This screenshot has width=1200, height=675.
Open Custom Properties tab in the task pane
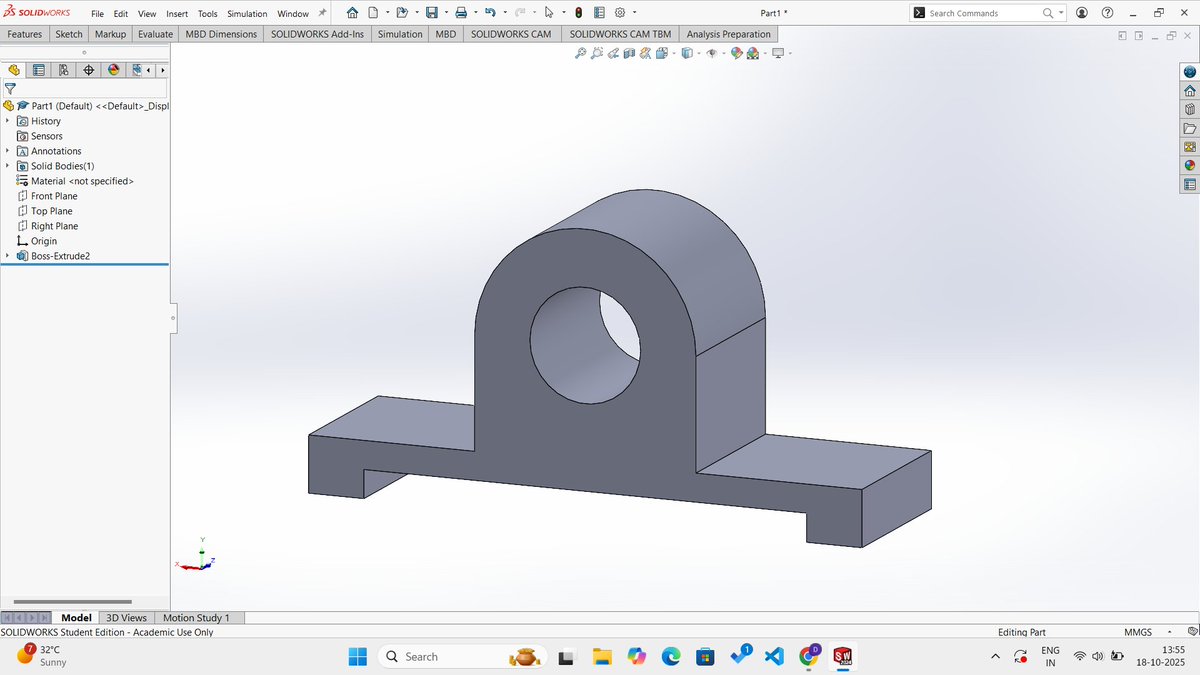(x=1189, y=184)
